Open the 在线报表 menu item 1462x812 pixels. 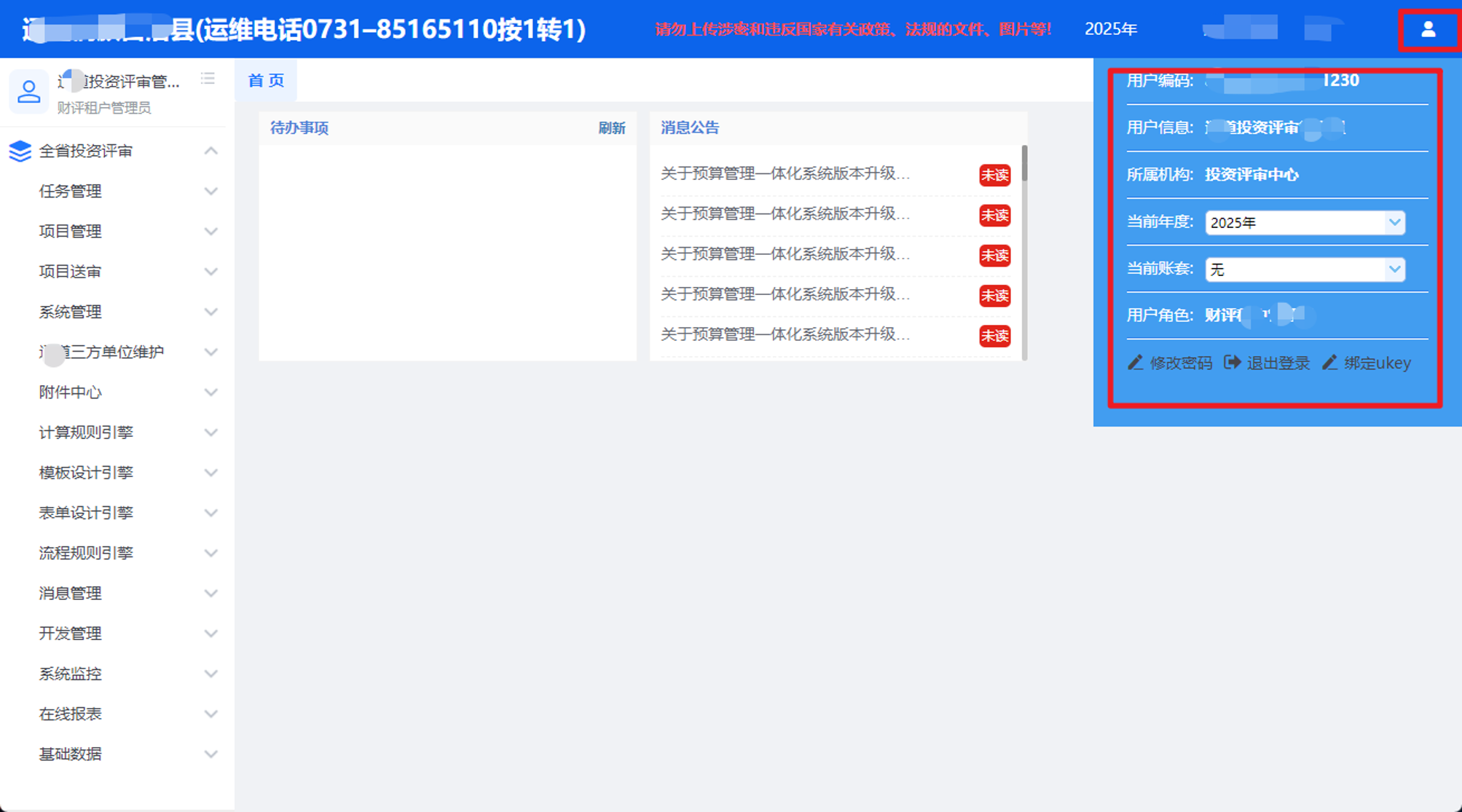coord(117,714)
